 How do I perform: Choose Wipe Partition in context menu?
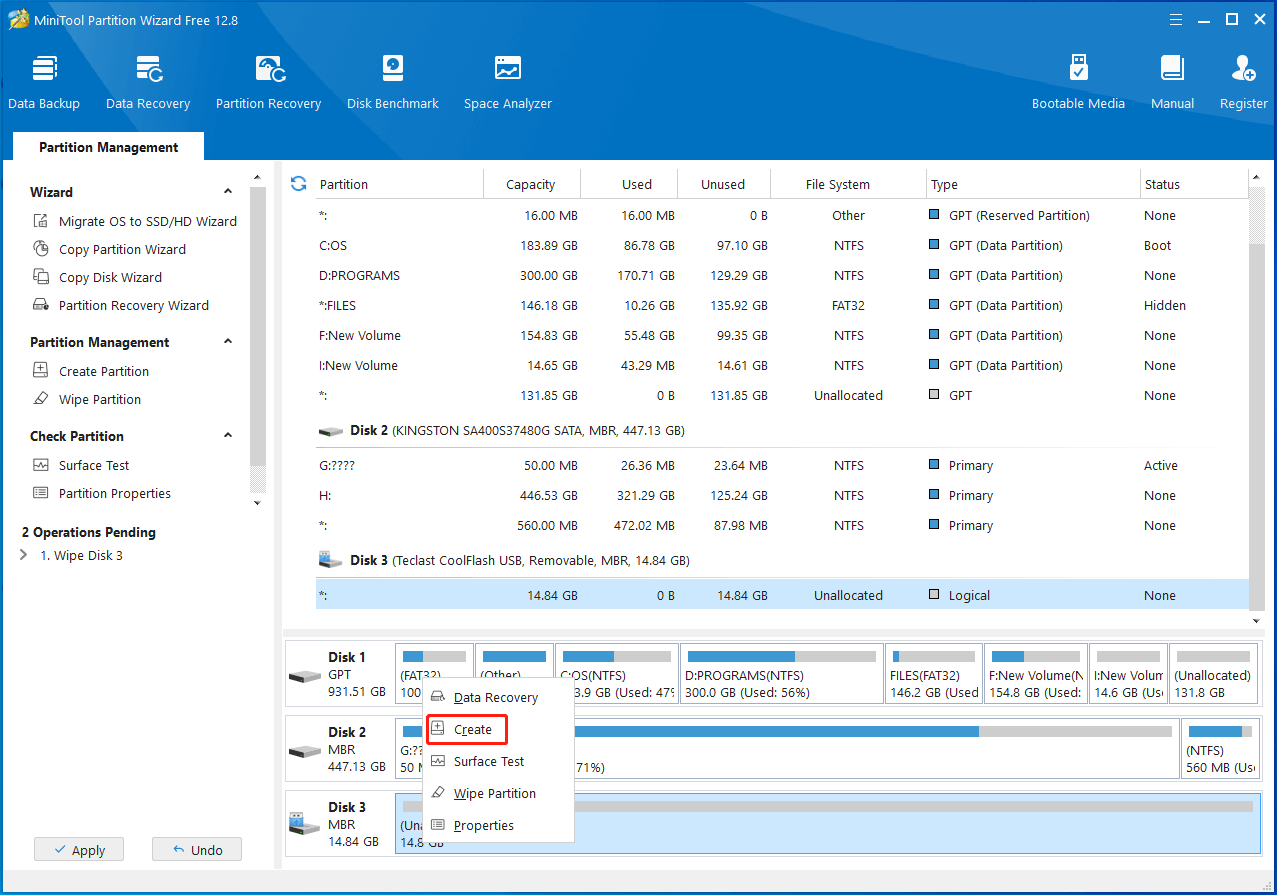tap(495, 794)
